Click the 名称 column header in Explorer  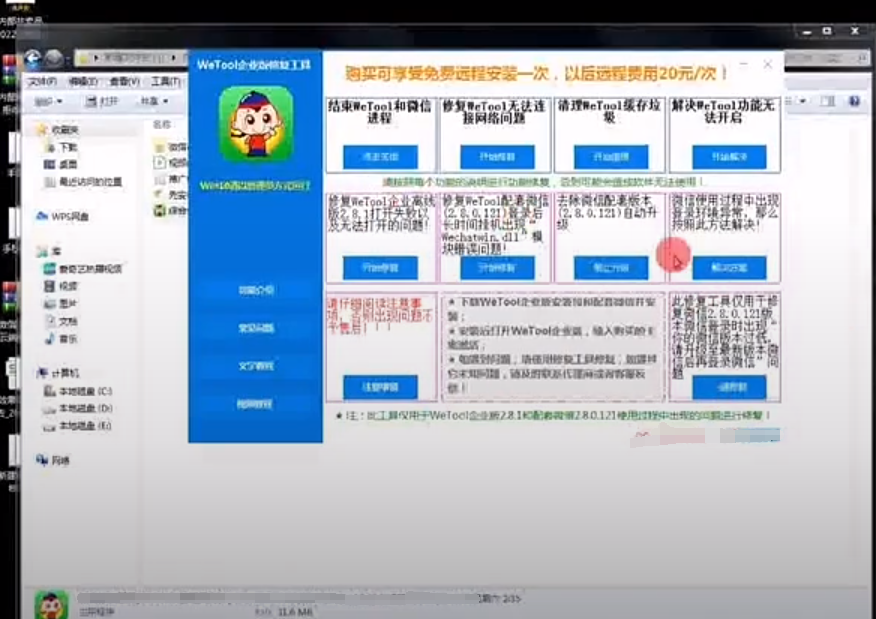(x=162, y=124)
